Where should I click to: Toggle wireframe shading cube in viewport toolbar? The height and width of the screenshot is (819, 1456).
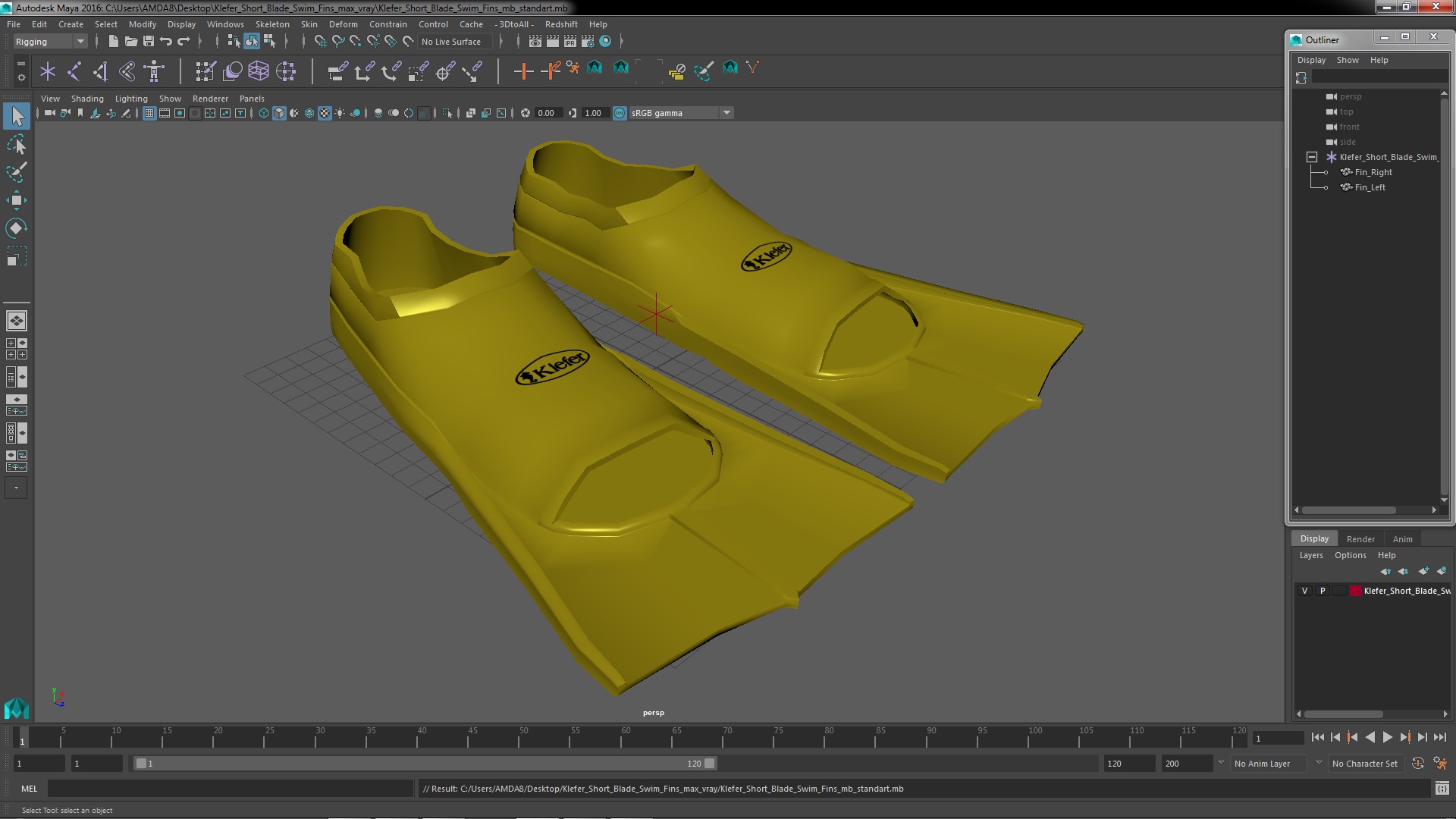click(x=264, y=113)
